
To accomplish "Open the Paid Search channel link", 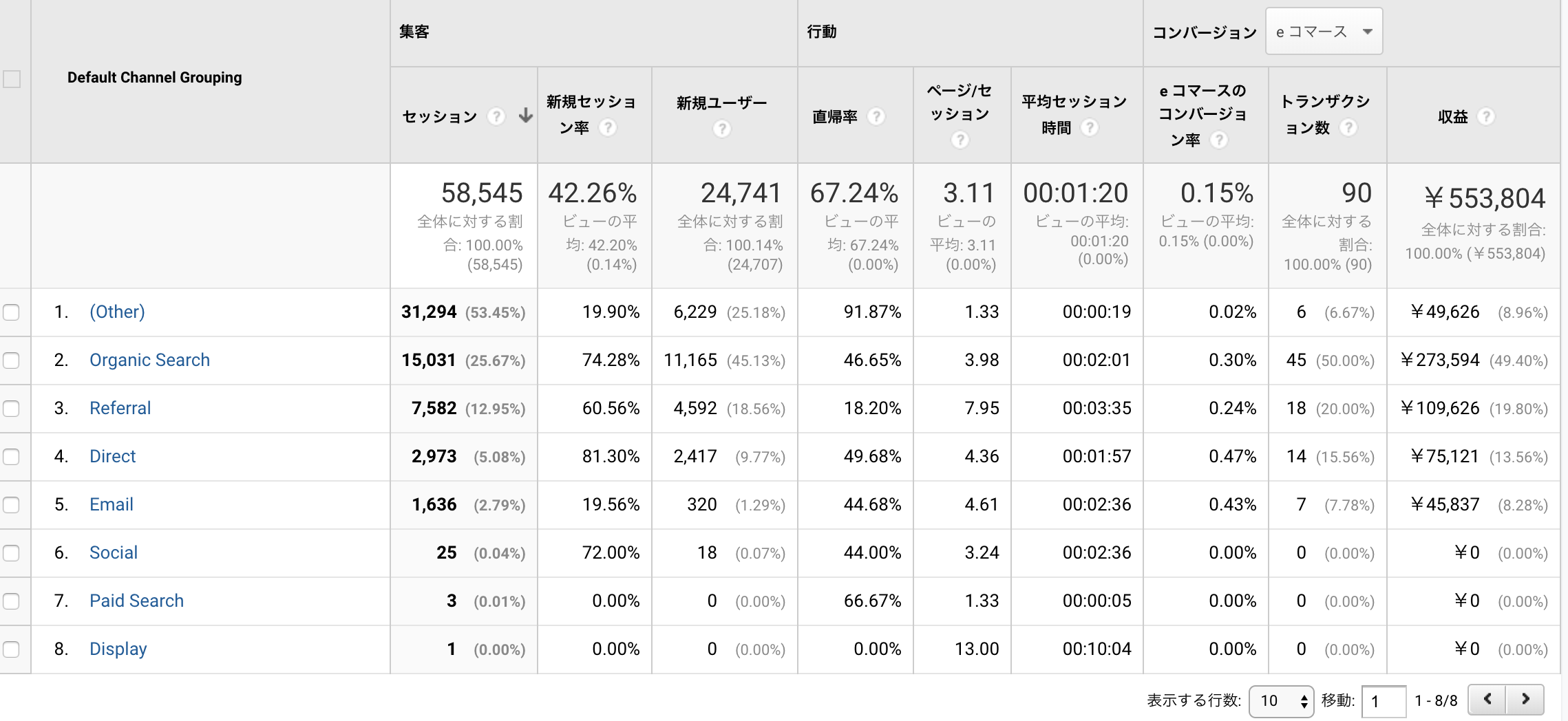I will click(136, 601).
